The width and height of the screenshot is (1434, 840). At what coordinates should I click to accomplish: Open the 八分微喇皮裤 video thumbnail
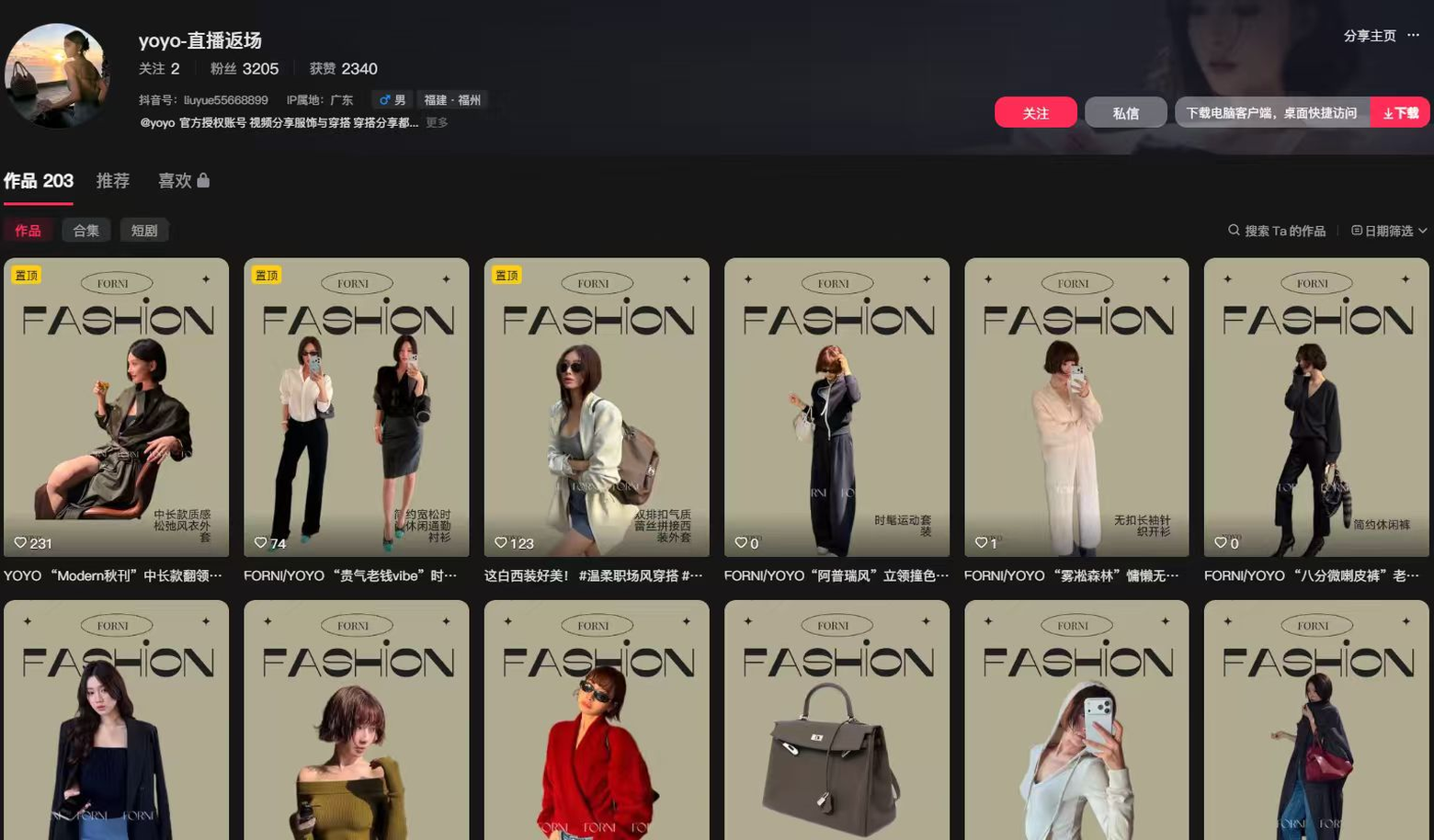tap(1316, 407)
